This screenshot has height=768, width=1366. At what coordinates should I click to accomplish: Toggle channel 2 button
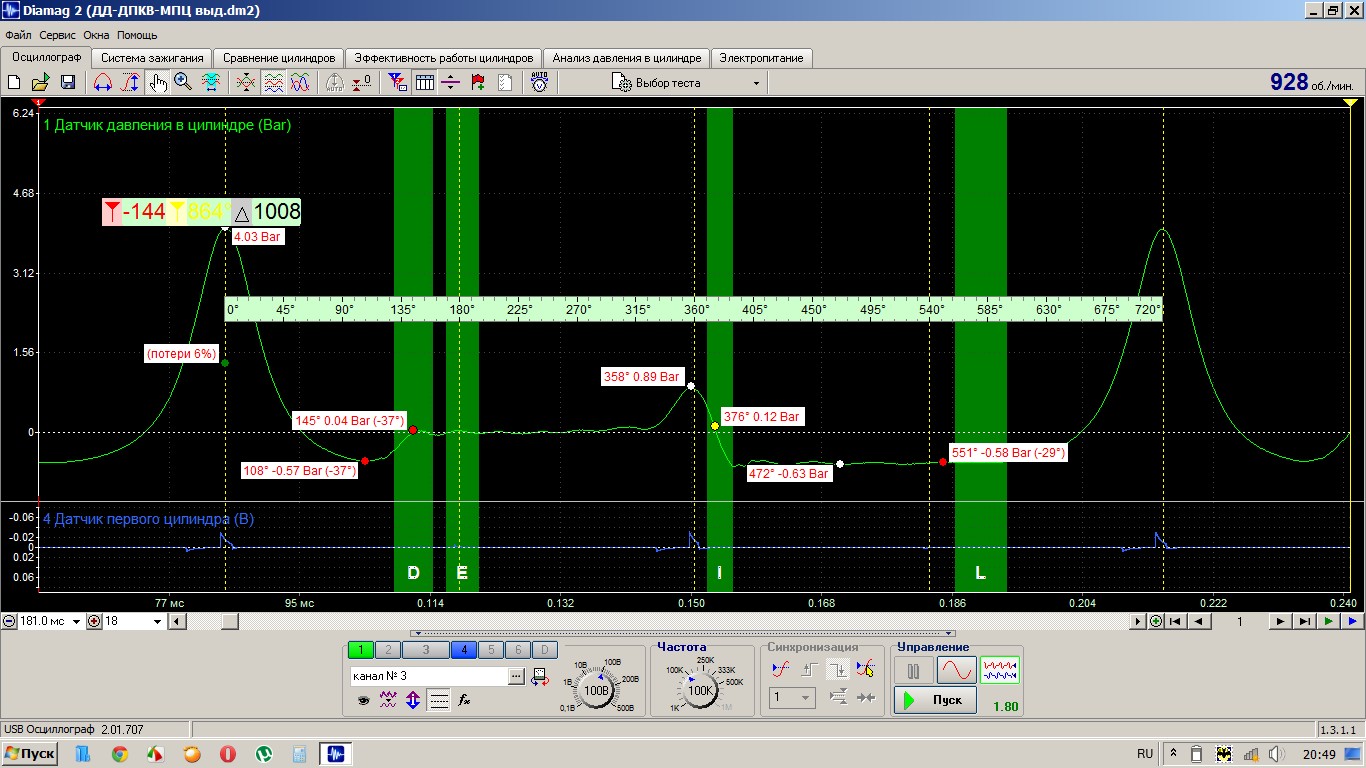tap(388, 650)
